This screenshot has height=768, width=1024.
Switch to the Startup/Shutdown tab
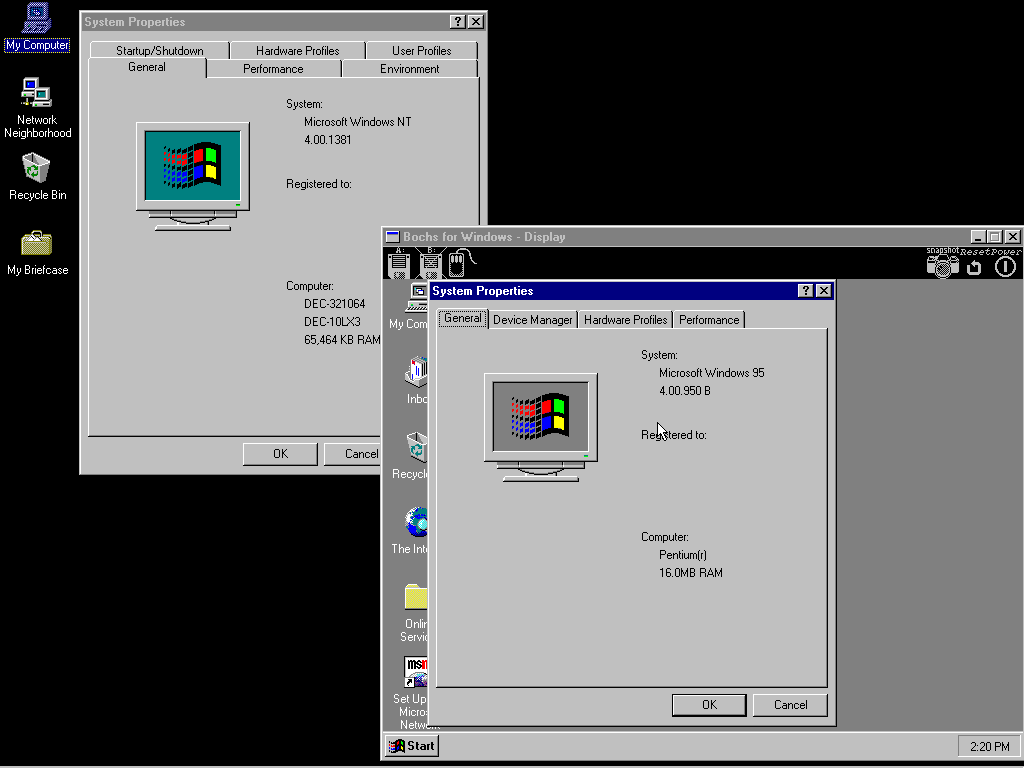(x=159, y=51)
